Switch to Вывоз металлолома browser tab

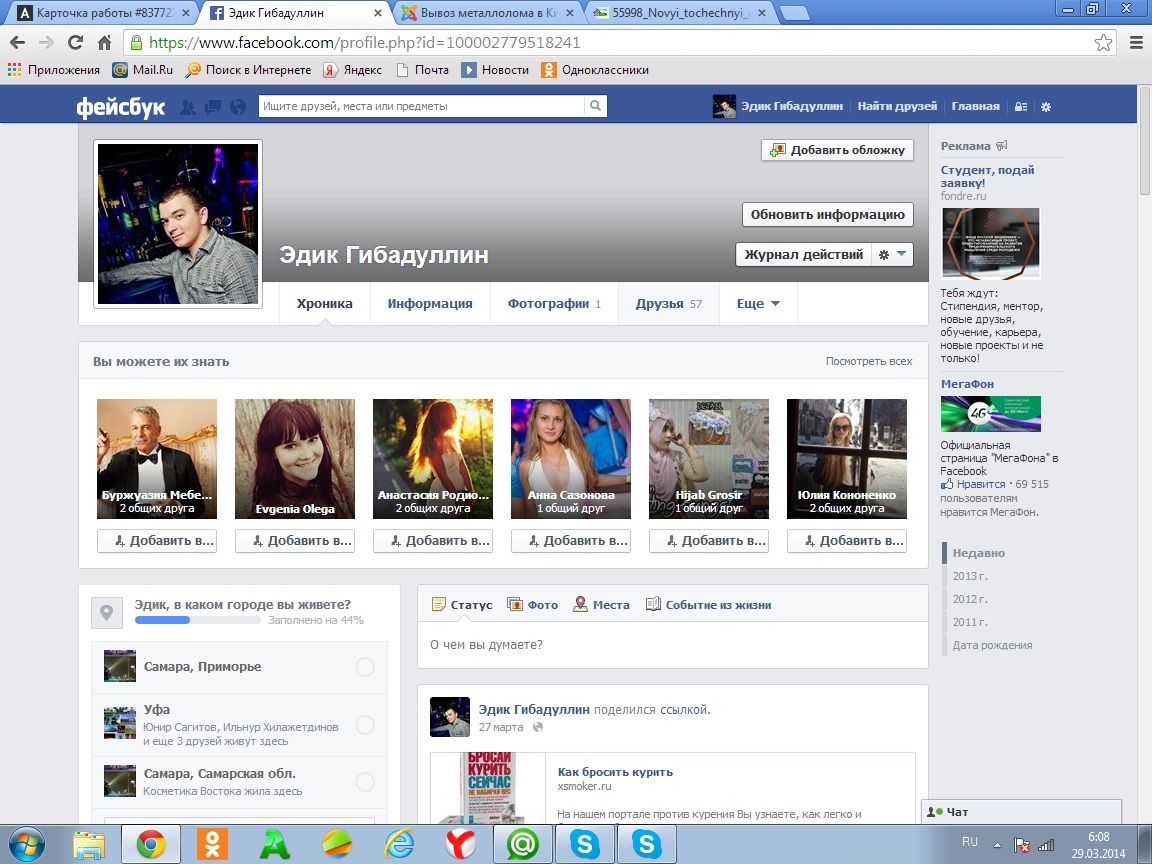[489, 12]
